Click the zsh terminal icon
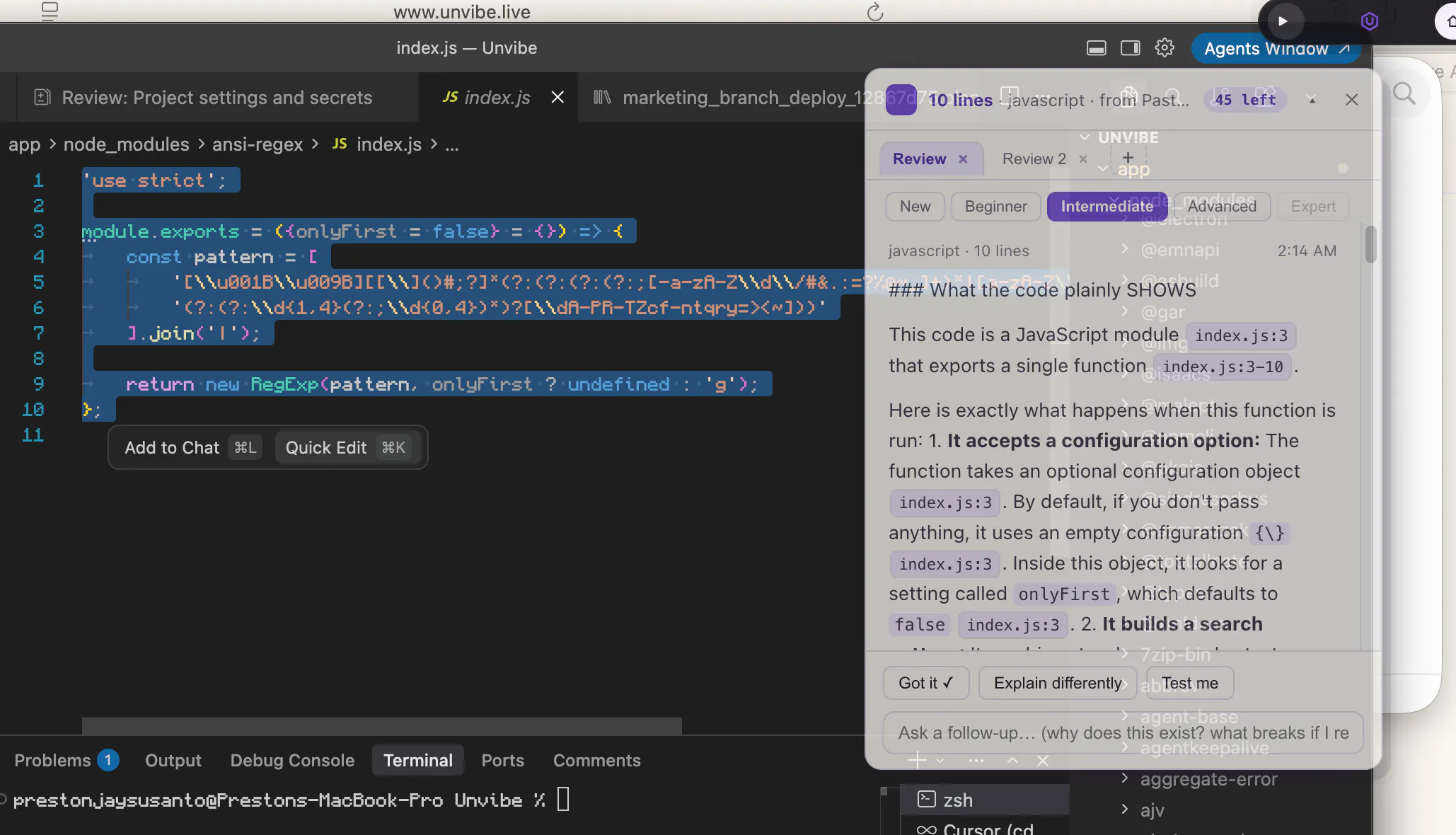Screen dimensions: 1456x835 (927, 800)
